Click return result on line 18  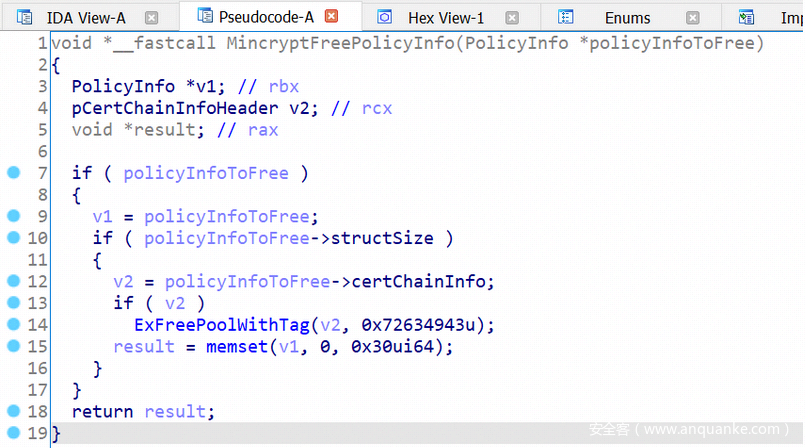point(143,412)
